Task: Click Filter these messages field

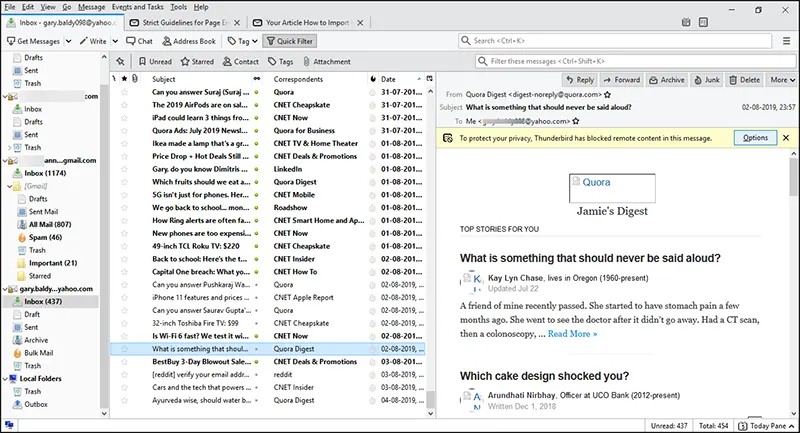Action: pos(636,61)
